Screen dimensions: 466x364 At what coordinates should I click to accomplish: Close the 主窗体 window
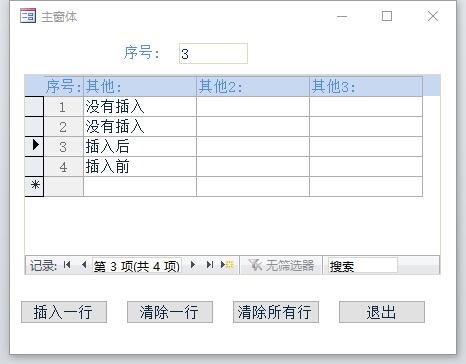(x=433, y=16)
